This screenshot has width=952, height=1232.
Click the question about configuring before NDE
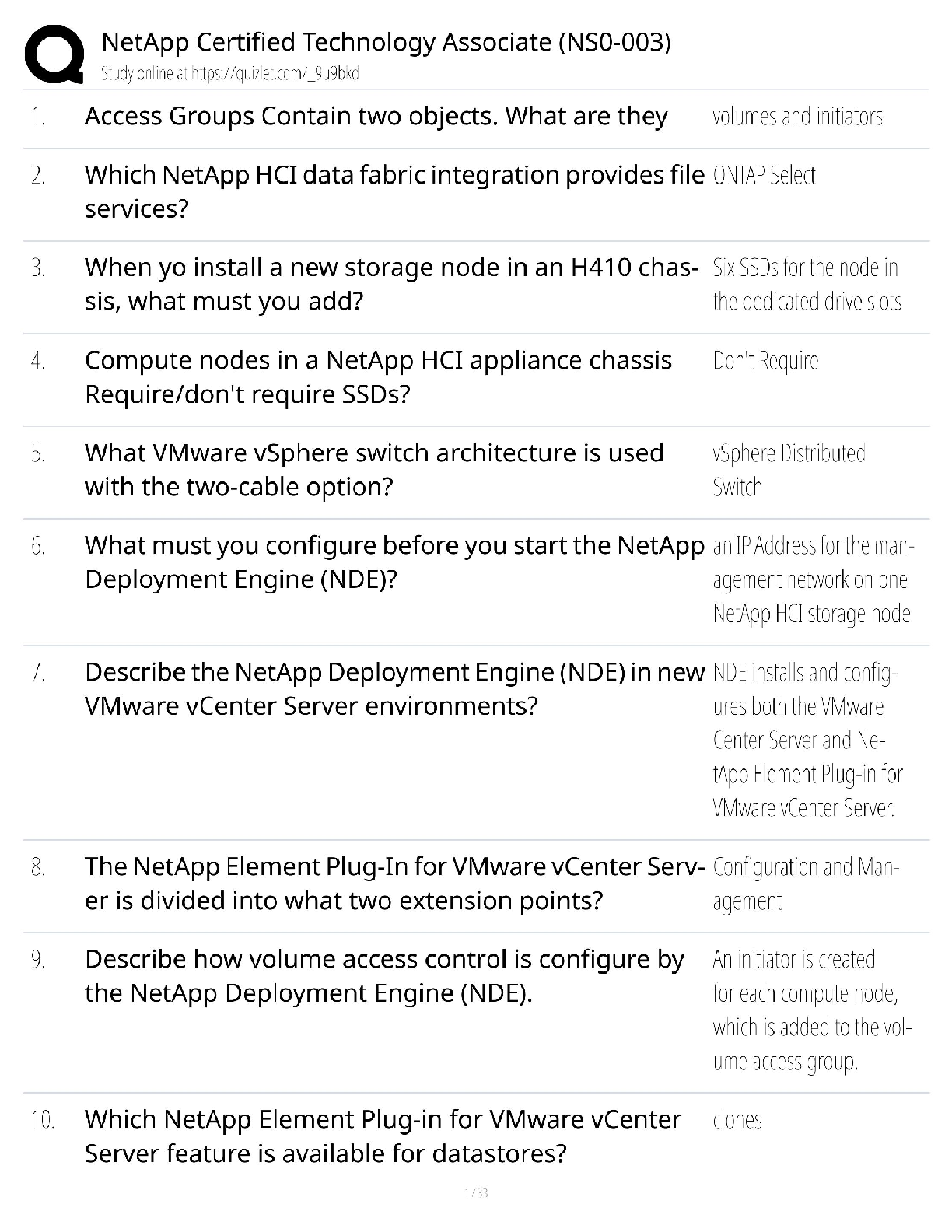[394, 562]
